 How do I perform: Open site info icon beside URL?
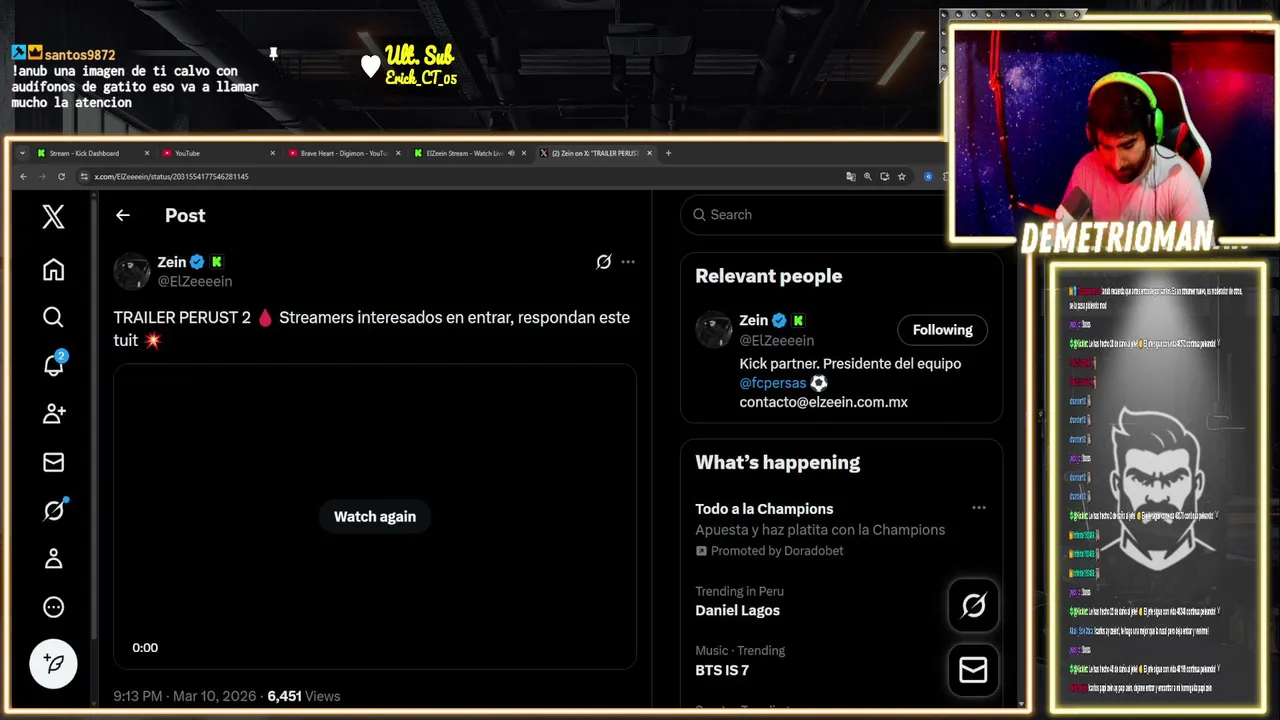[85, 177]
